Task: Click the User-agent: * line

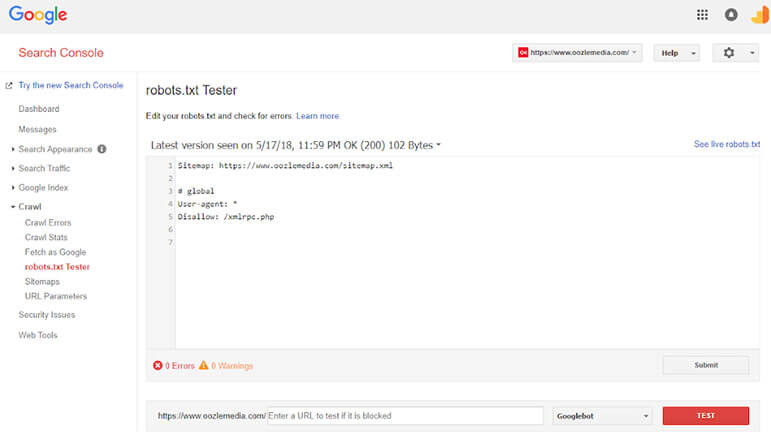Action: tap(208, 204)
